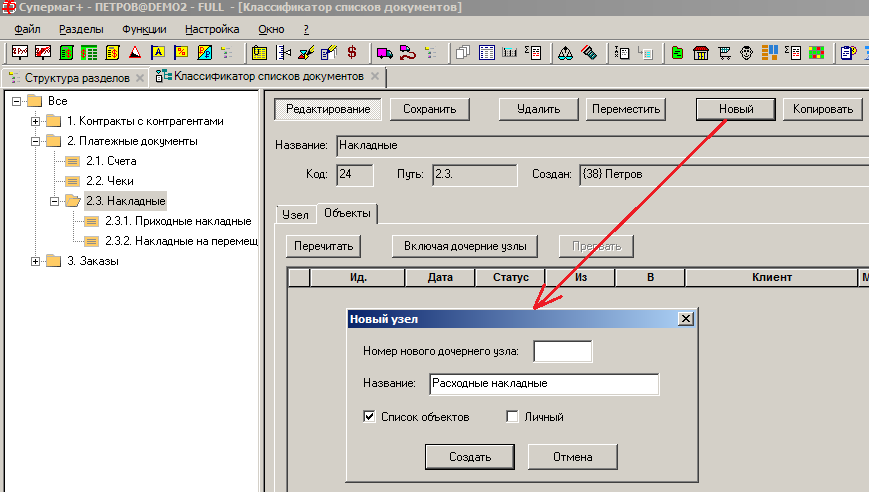The image size is (869, 492).
Task: Open the tax document toolbar icon
Action: tap(622, 53)
